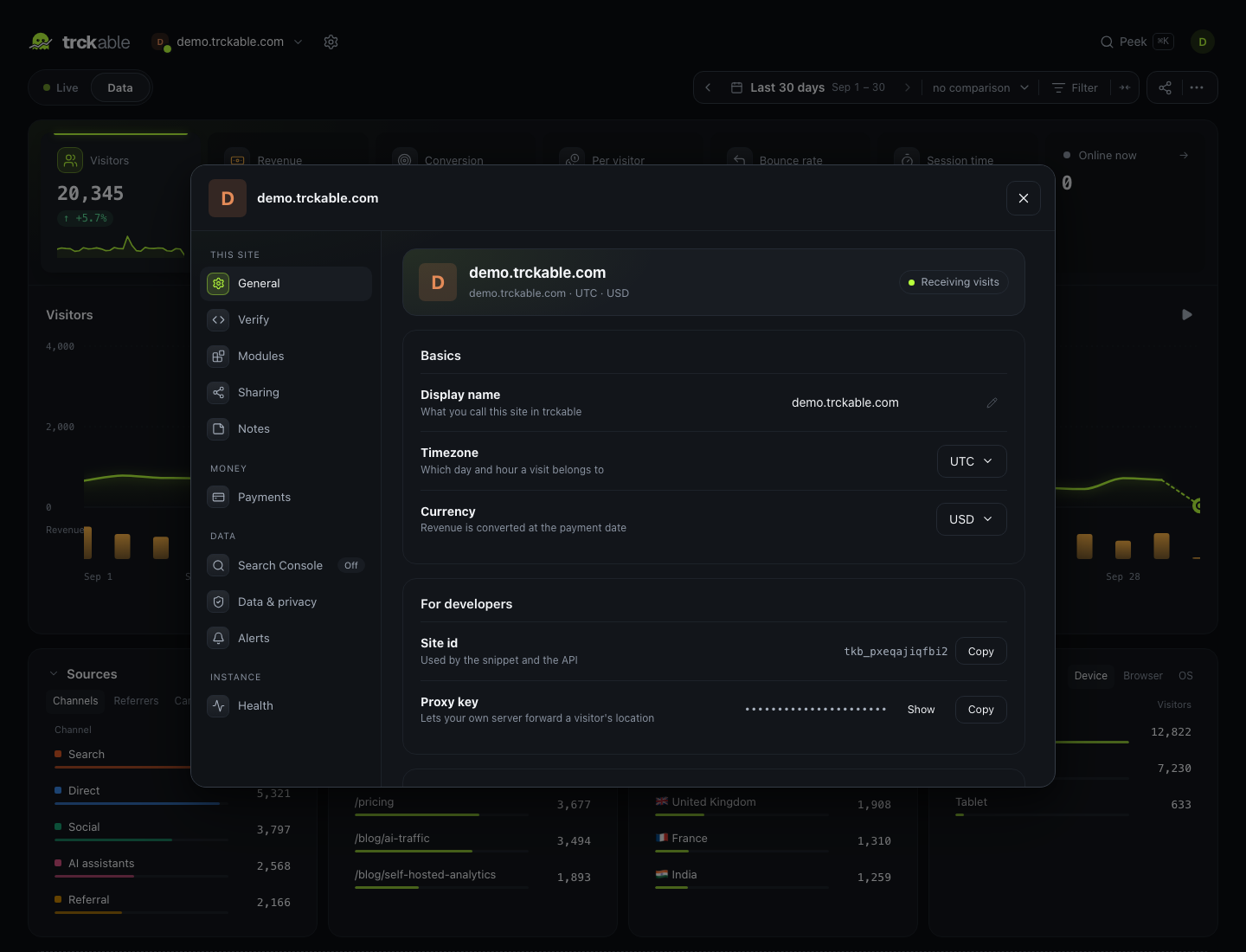
Task: Close the site settings dialog
Action: [x=1024, y=198]
